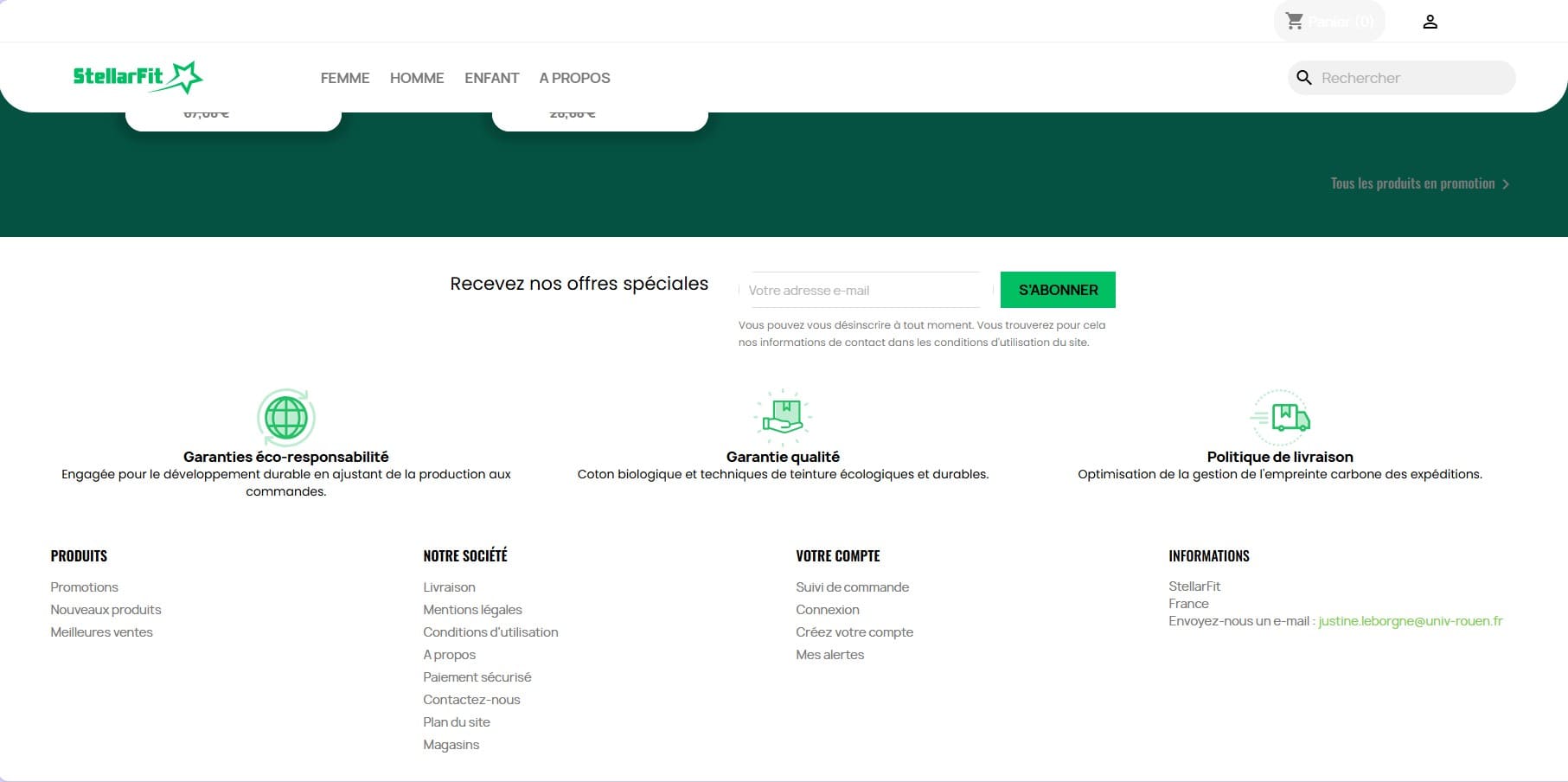Open the shopping cart panel

click(x=1328, y=21)
